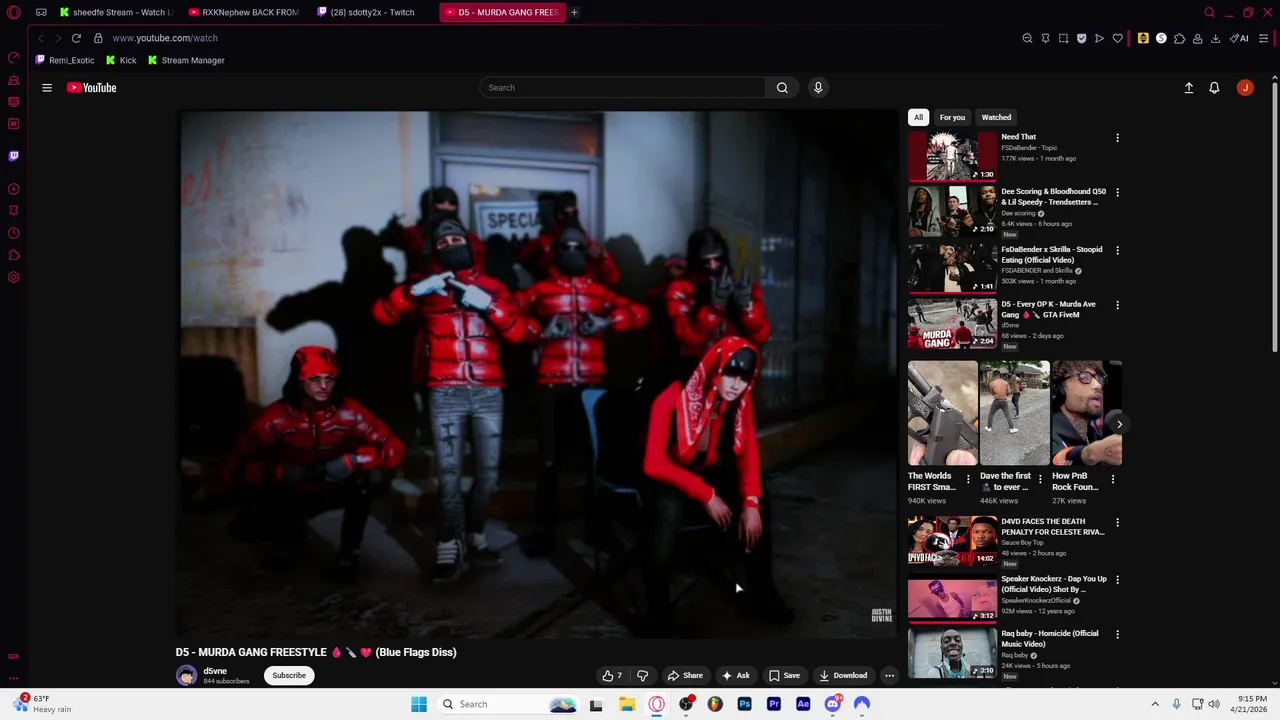The height and width of the screenshot is (720, 1280).
Task: Reload the current page
Action: click(x=76, y=38)
